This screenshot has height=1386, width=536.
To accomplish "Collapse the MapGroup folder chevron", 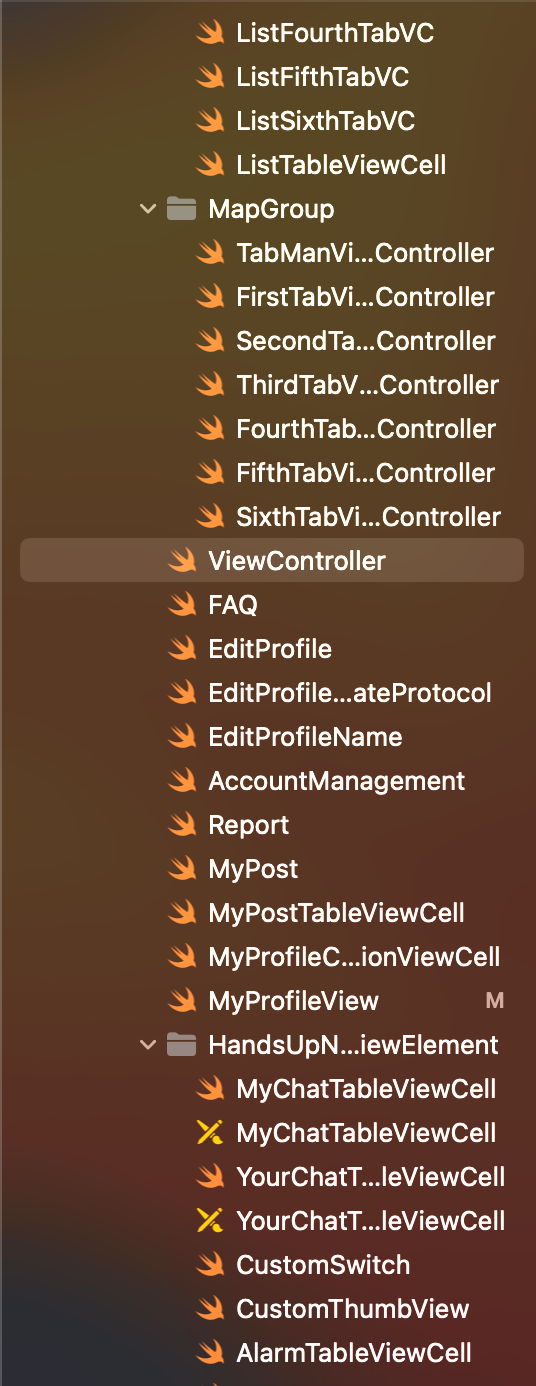I will coord(149,209).
